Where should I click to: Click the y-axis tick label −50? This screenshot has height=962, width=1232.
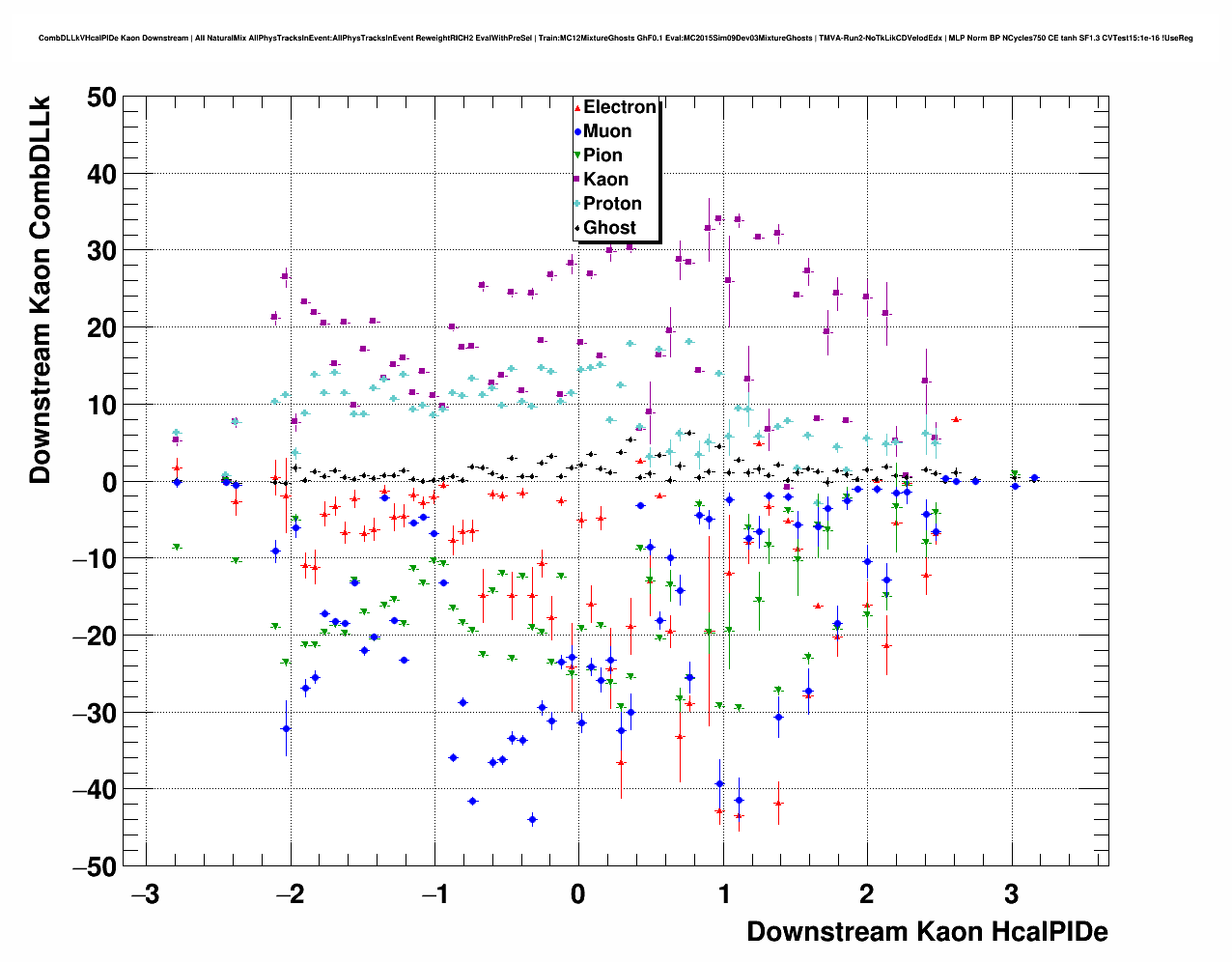coord(95,866)
